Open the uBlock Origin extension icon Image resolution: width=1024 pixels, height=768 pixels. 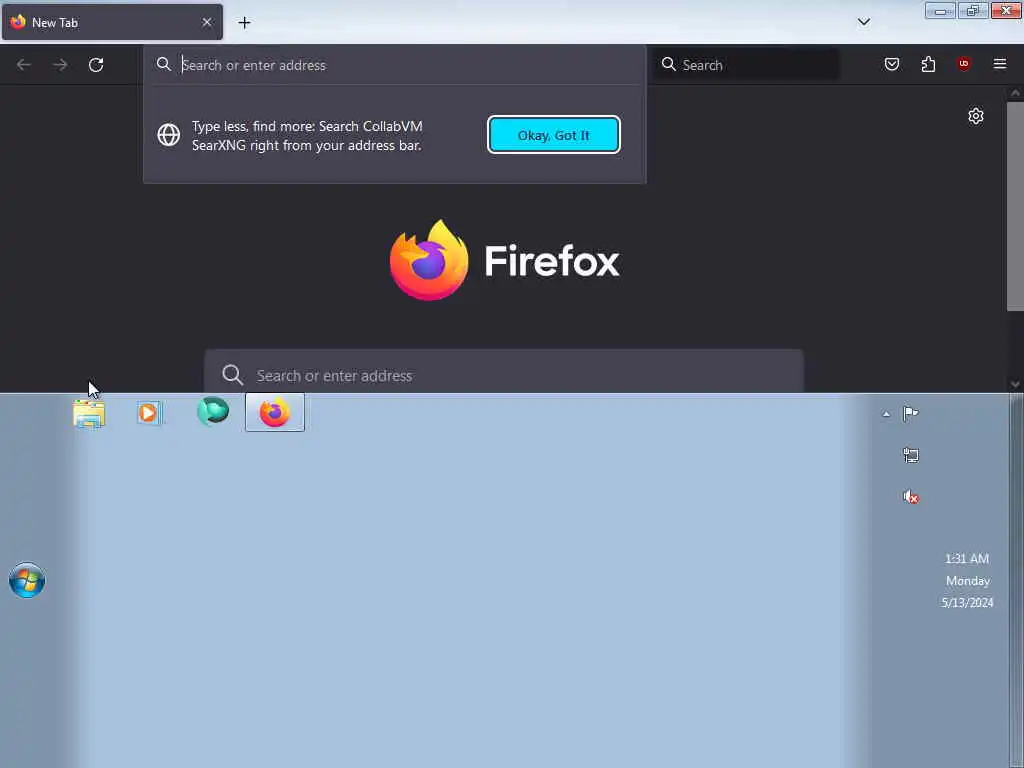coord(963,63)
